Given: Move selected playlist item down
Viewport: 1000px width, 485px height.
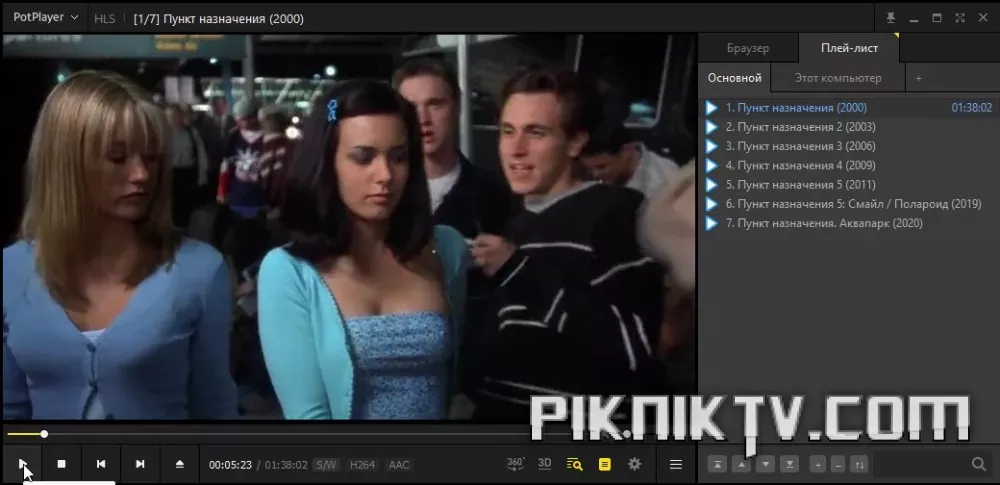Looking at the screenshot, I should pos(766,465).
